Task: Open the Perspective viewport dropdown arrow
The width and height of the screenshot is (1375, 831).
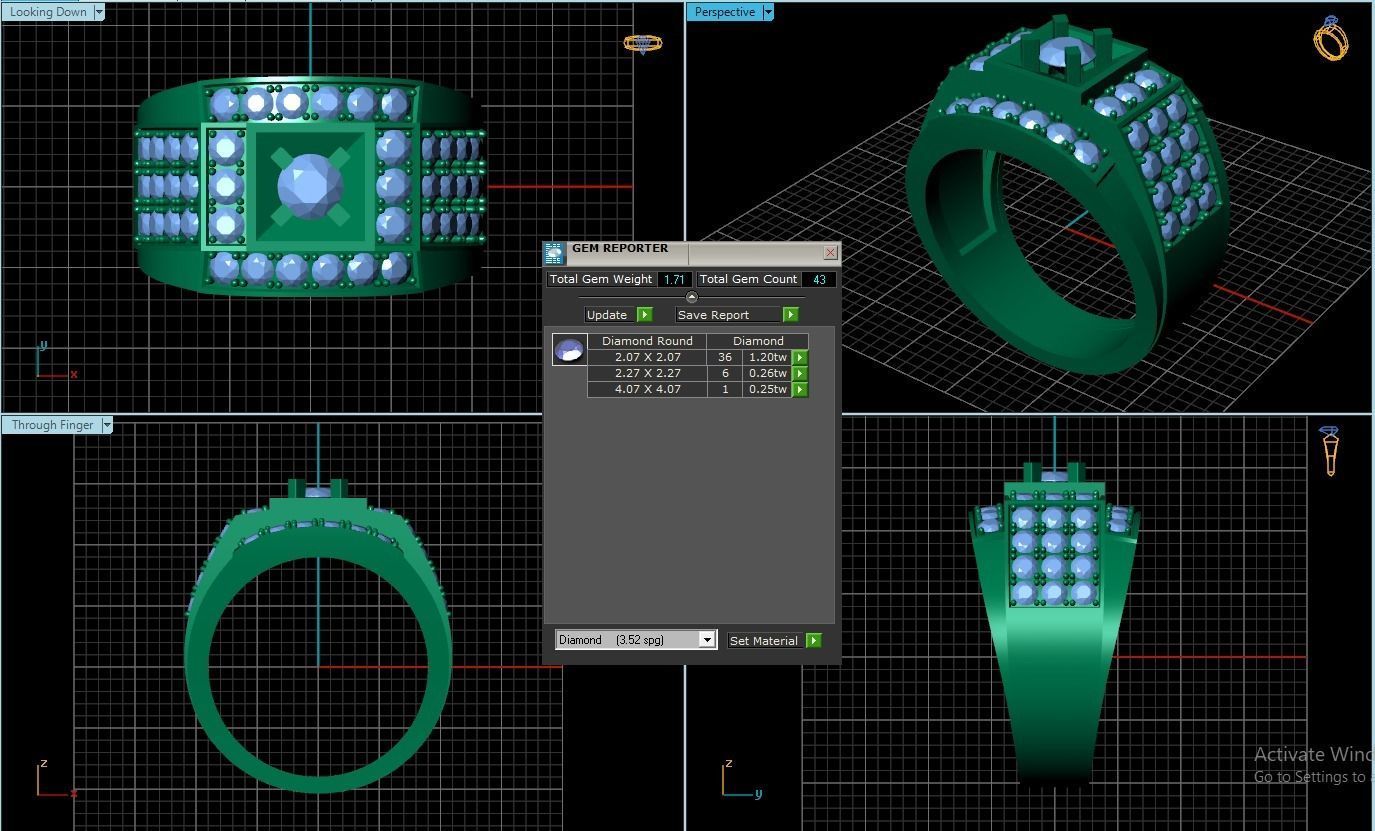Action: (768, 12)
